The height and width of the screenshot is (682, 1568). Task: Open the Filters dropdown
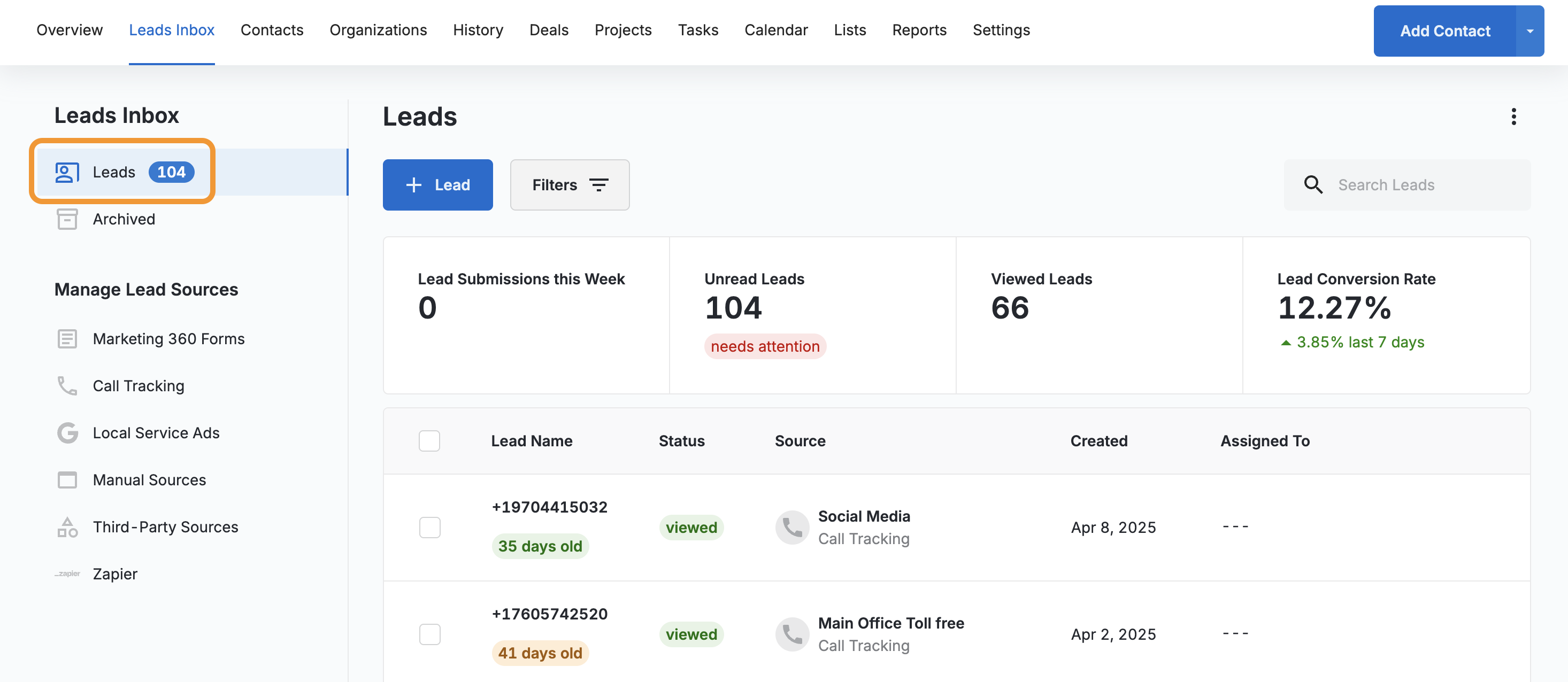569,185
